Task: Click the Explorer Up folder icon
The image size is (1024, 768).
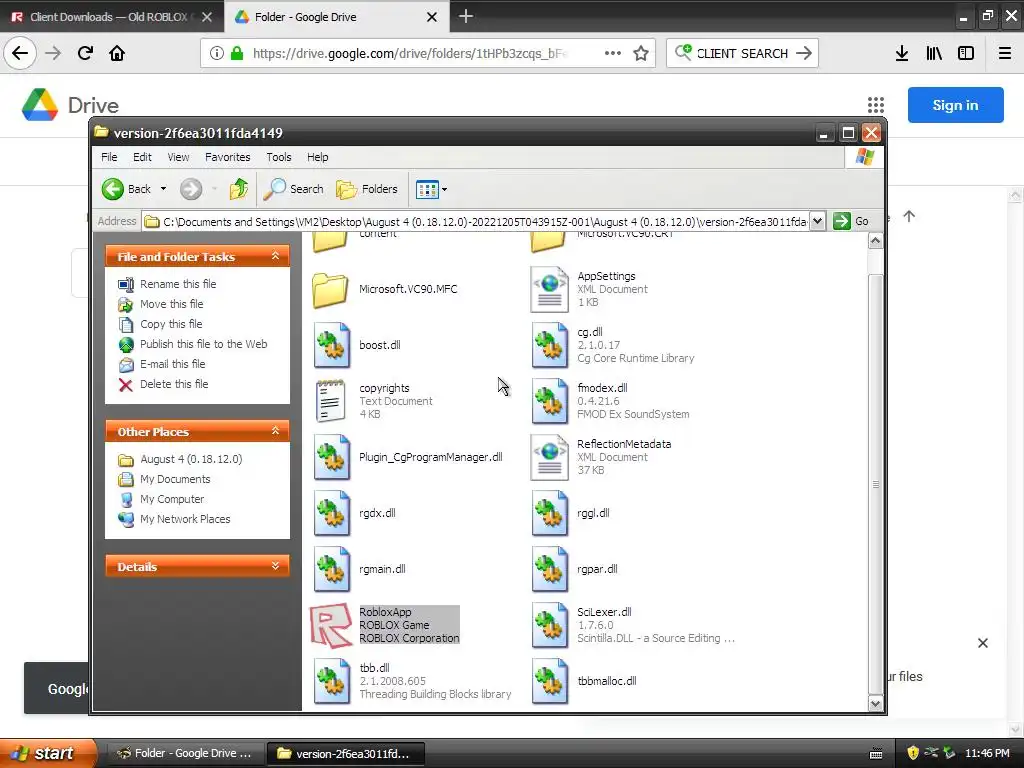Action: pos(238,189)
